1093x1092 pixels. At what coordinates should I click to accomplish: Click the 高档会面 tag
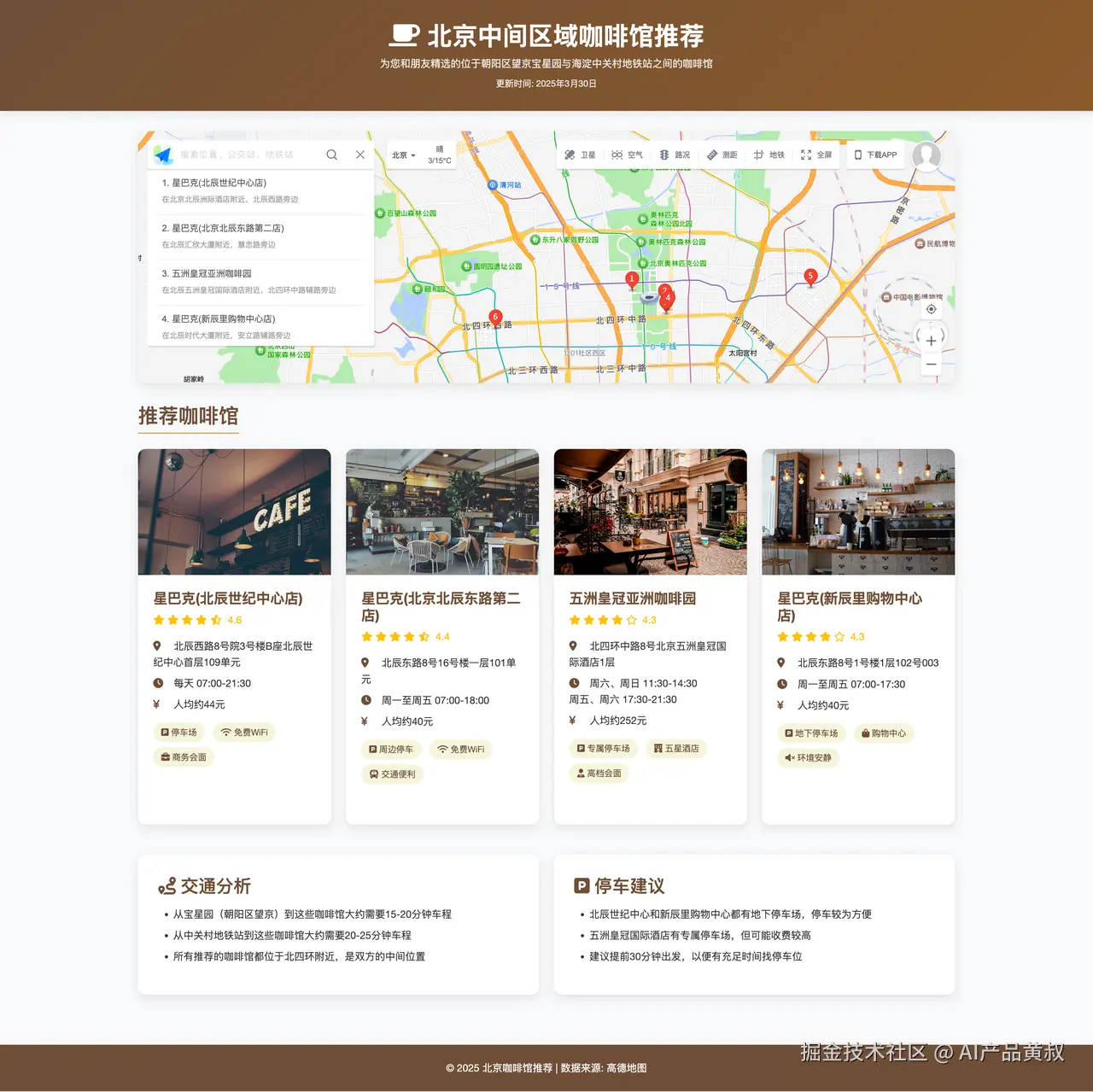[599, 774]
